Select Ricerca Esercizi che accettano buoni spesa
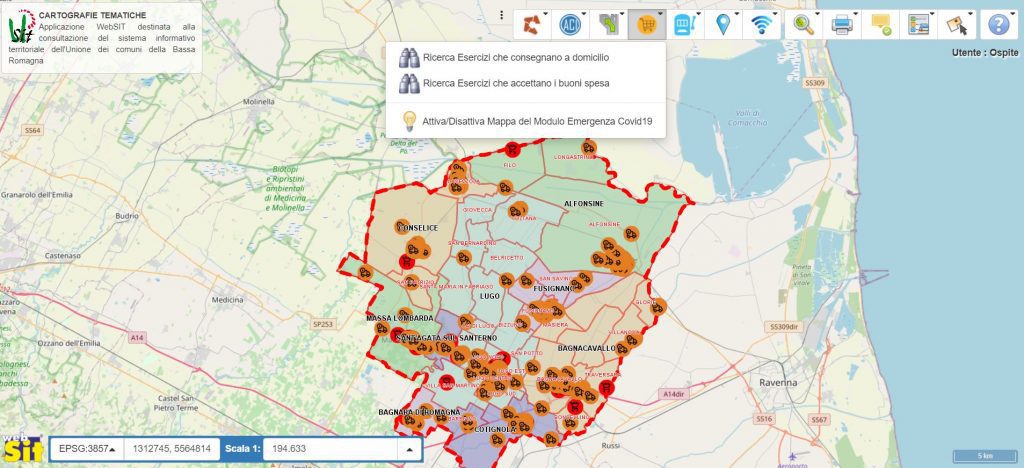Viewport: 1024px width, 468px height. [x=515, y=83]
